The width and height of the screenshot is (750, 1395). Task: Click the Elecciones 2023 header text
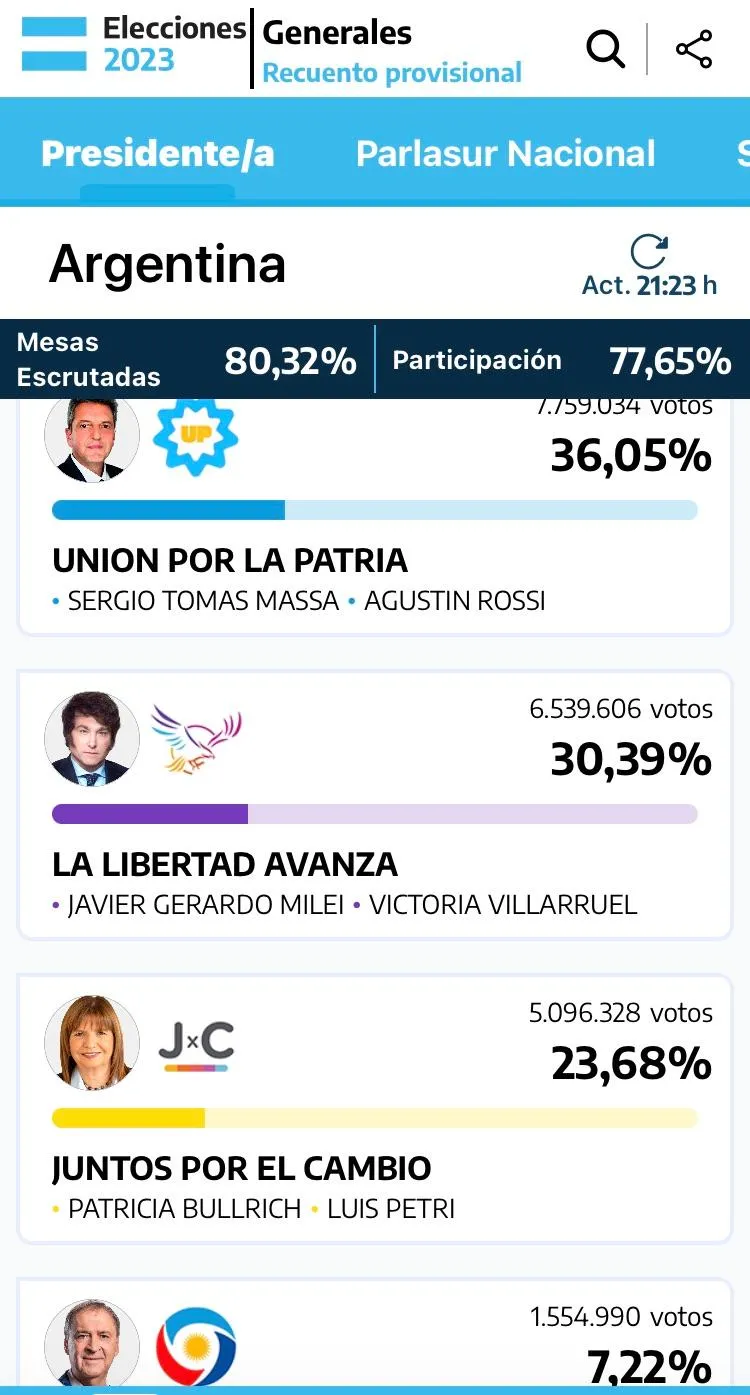point(174,44)
